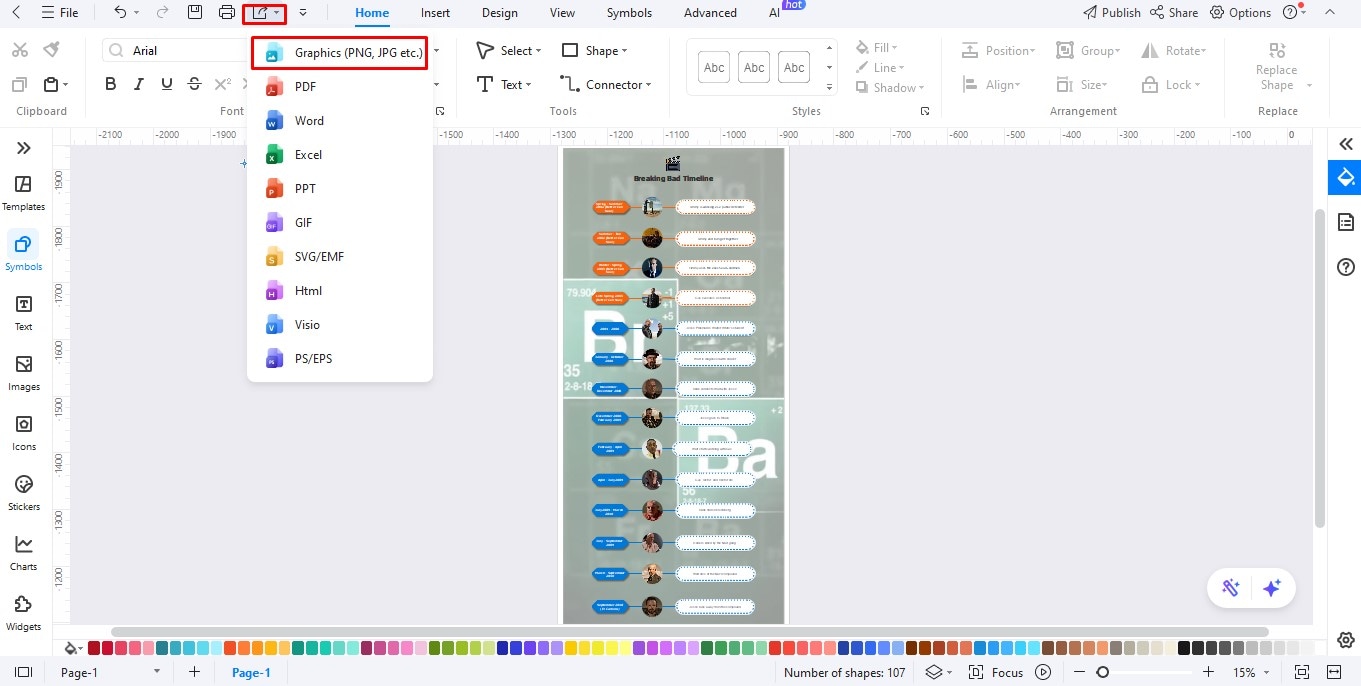
Task: Open the Icons sidebar panel
Action: [24, 433]
